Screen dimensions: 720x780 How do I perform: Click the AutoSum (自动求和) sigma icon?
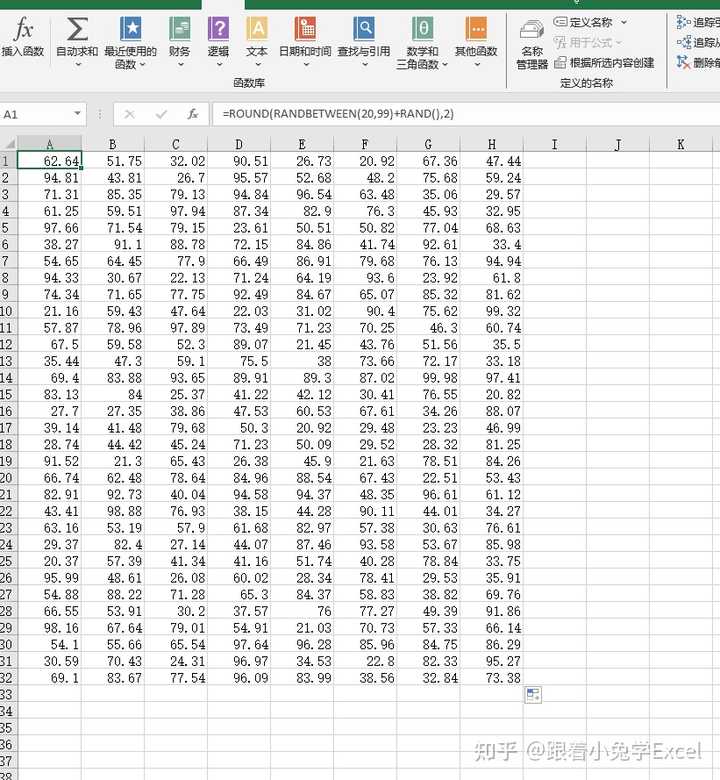pos(77,29)
